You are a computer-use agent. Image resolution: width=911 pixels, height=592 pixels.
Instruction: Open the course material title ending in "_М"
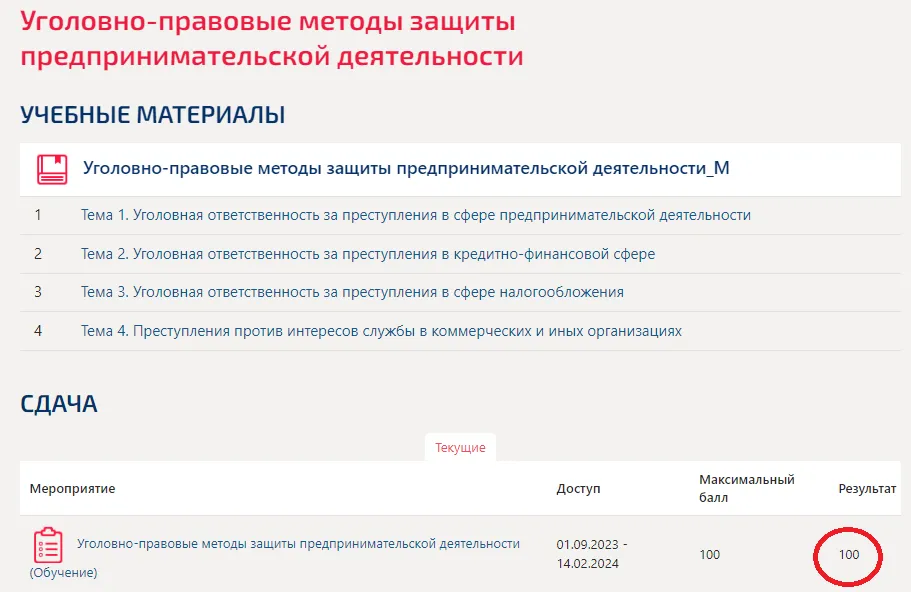(x=406, y=169)
